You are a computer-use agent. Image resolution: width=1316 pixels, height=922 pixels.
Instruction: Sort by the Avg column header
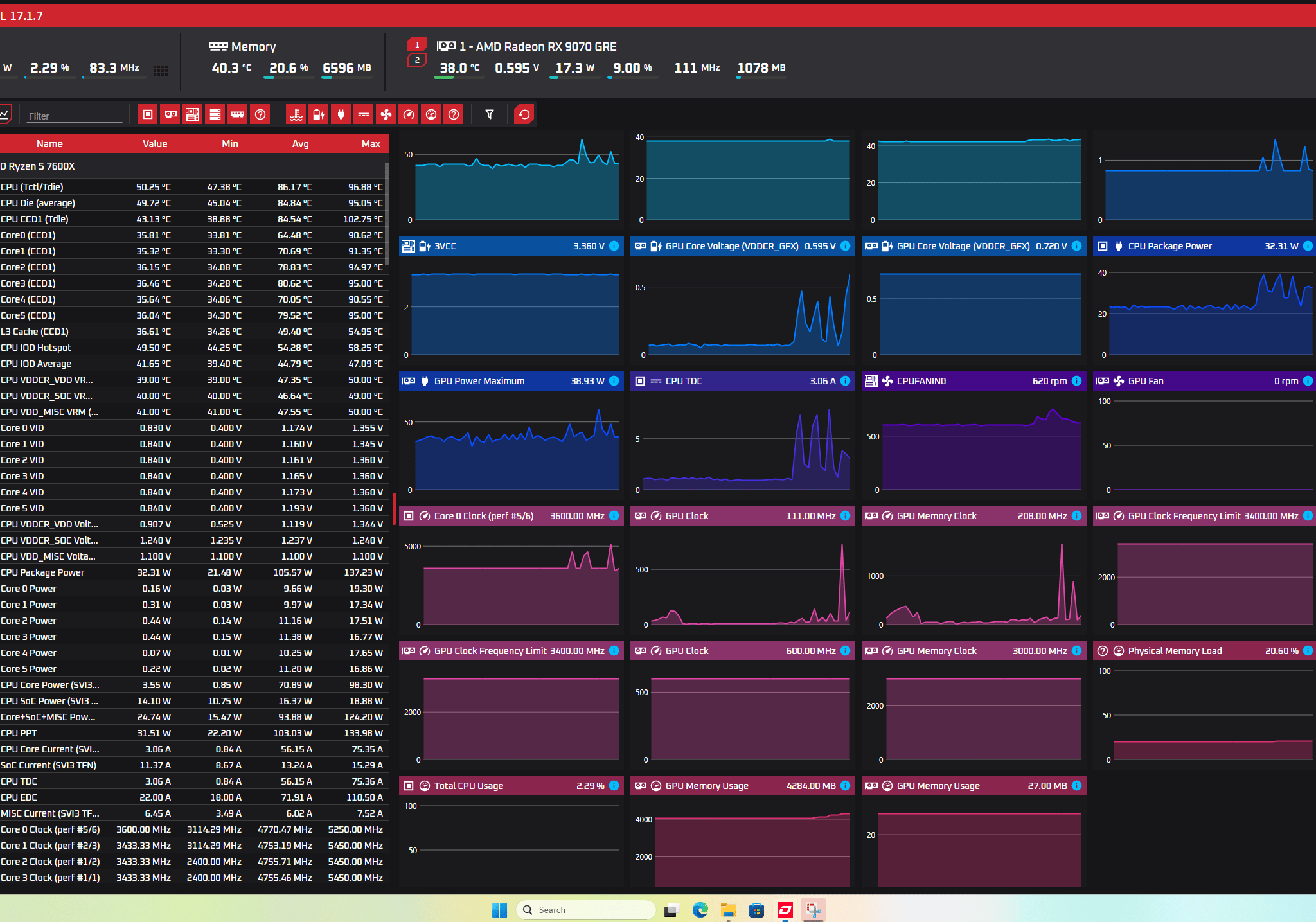300,144
